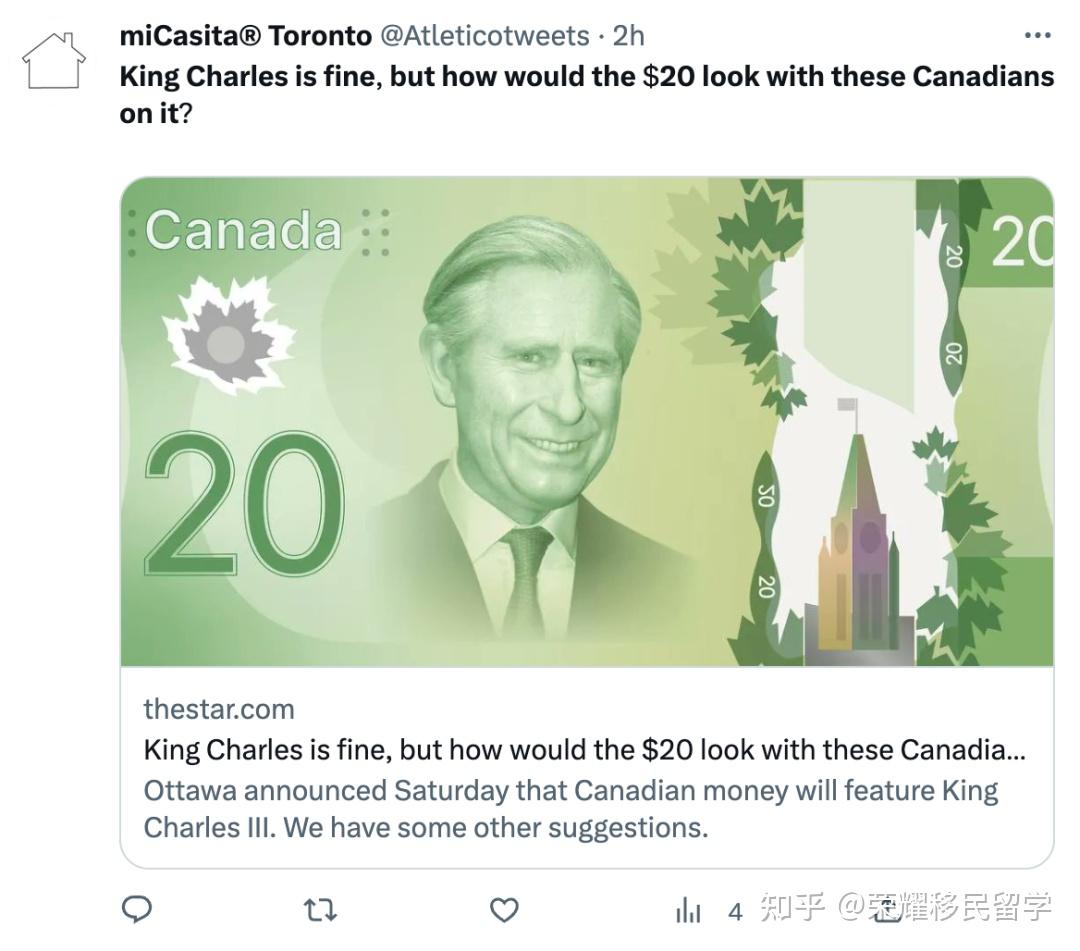
Task: Open the @Atleticotweets handle
Action: click(484, 36)
